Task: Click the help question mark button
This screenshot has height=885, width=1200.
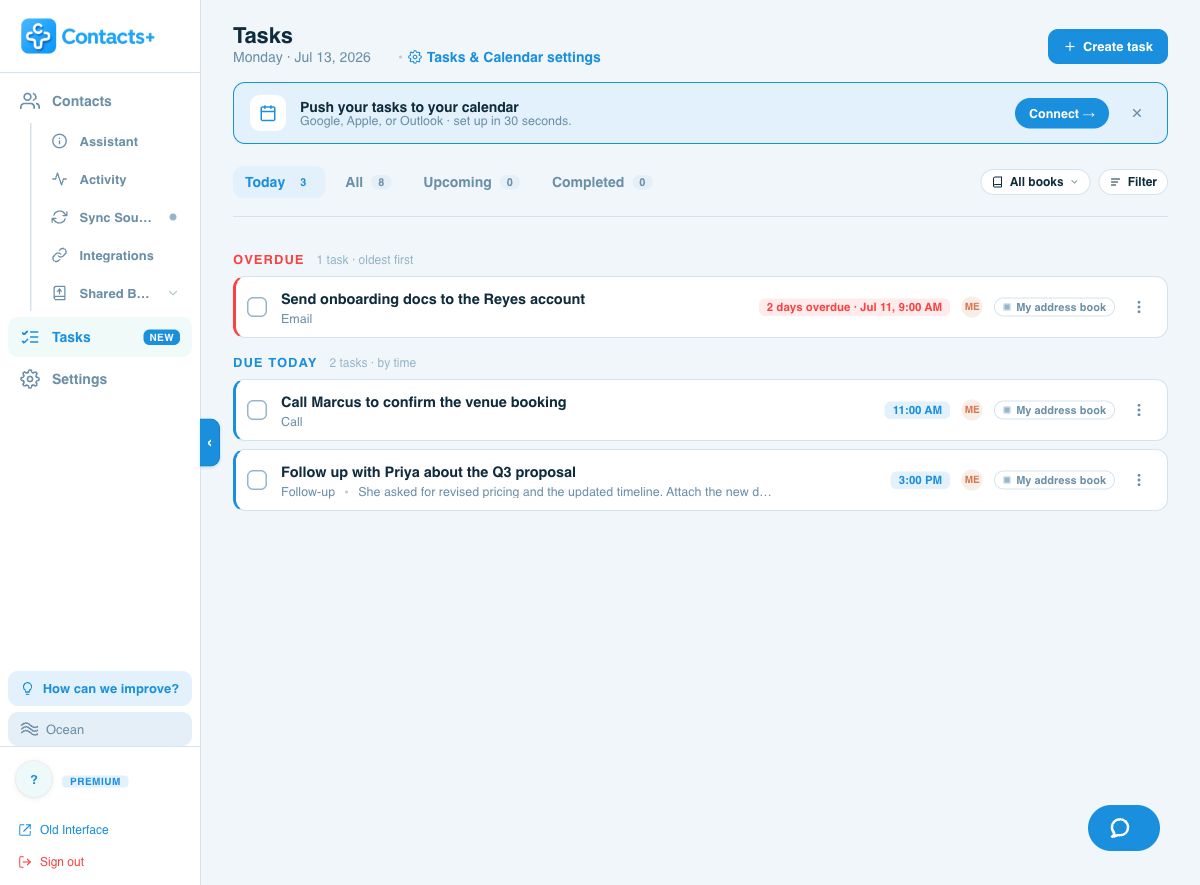Action: click(x=34, y=779)
